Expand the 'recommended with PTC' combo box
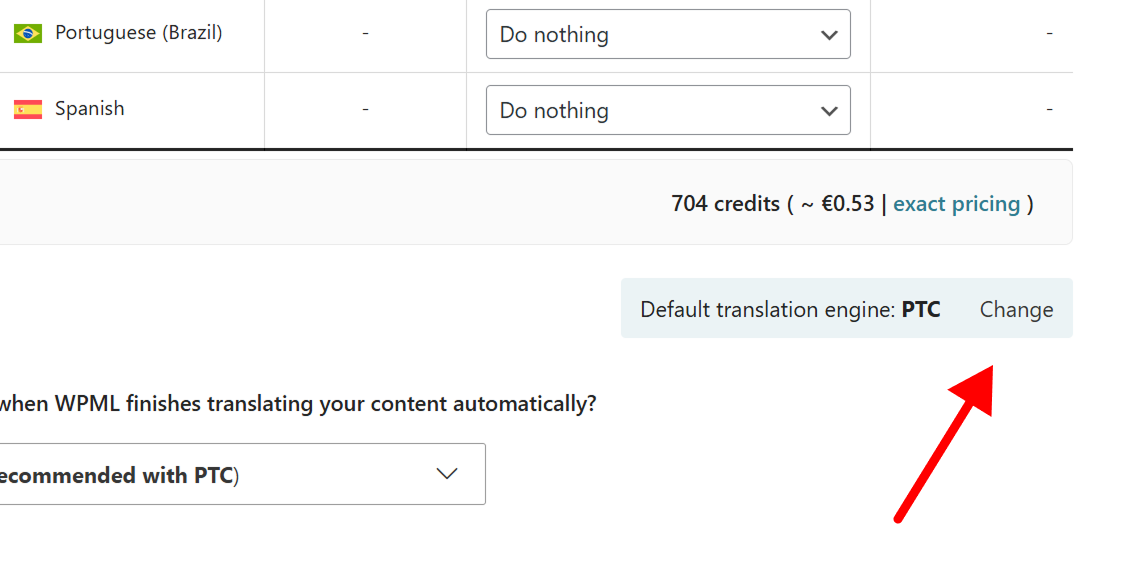Image resolution: width=1127 pixels, height=584 pixels. pos(240,474)
